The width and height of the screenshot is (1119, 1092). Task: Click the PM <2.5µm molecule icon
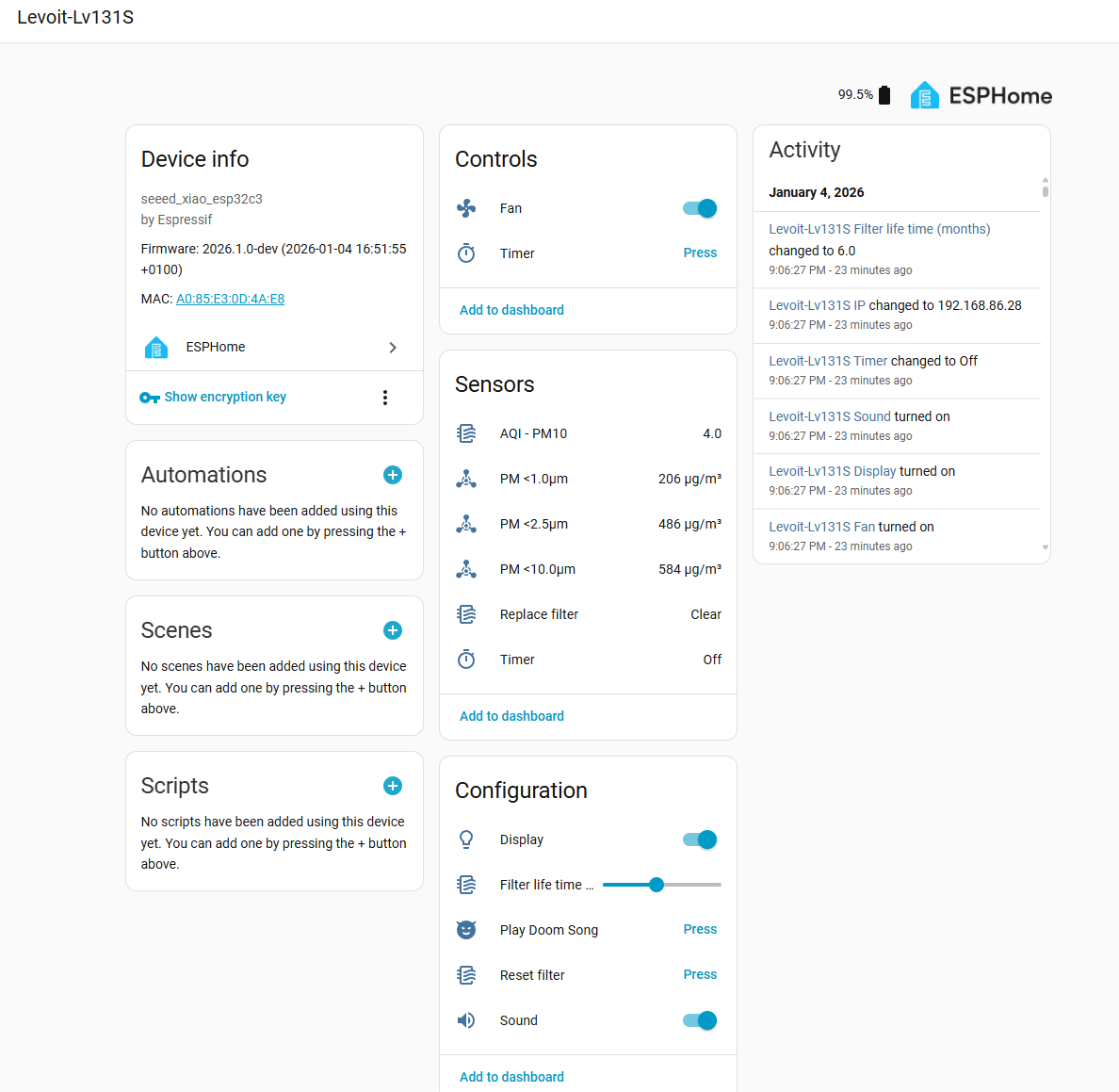pyautogui.click(x=466, y=524)
